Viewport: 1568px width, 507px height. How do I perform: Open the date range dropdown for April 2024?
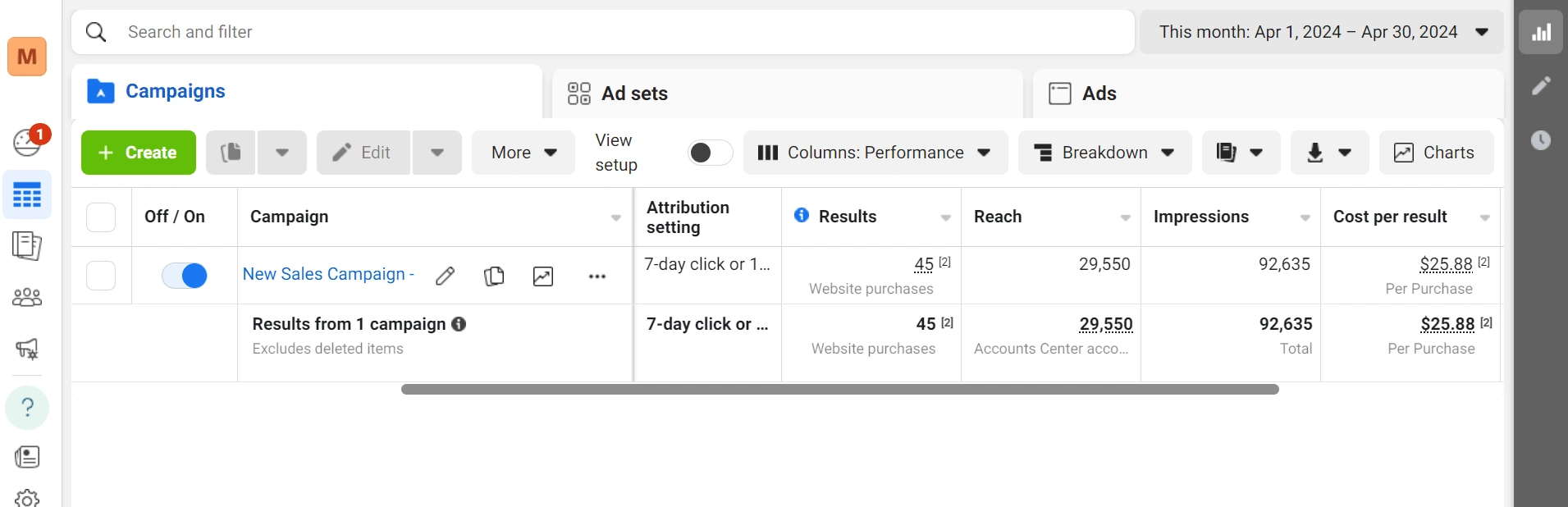(x=1321, y=32)
